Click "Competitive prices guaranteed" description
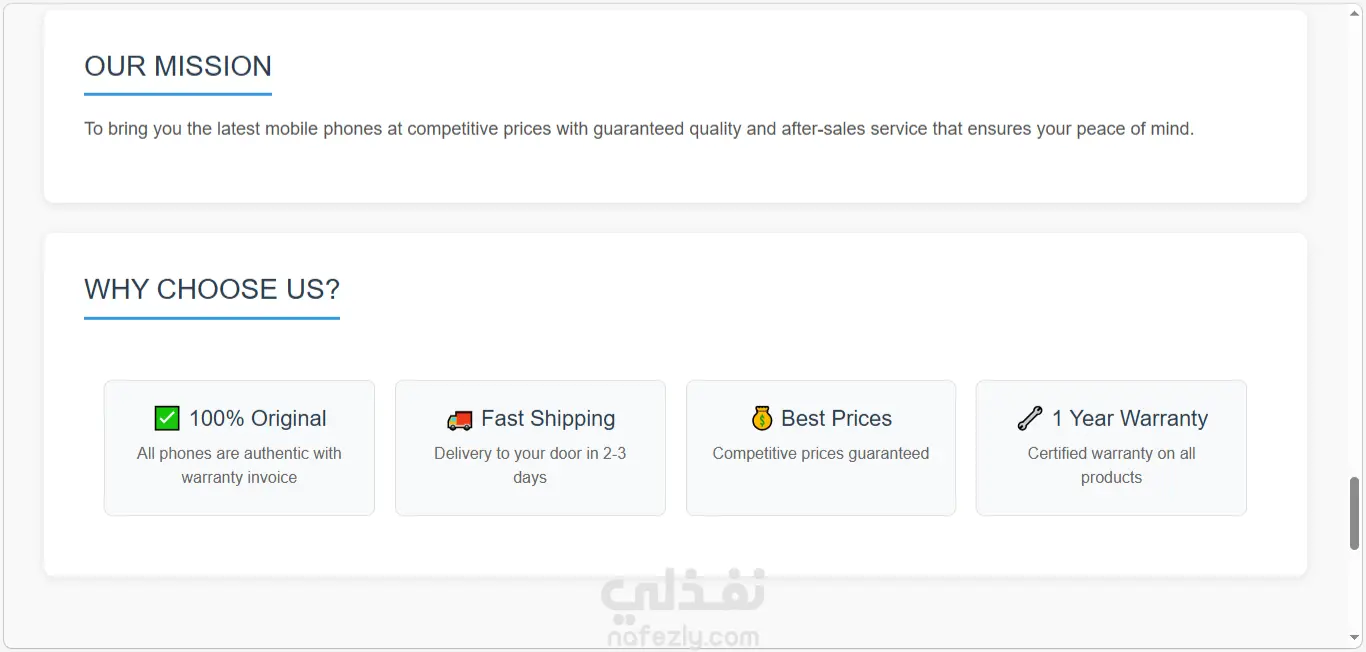 tap(821, 453)
